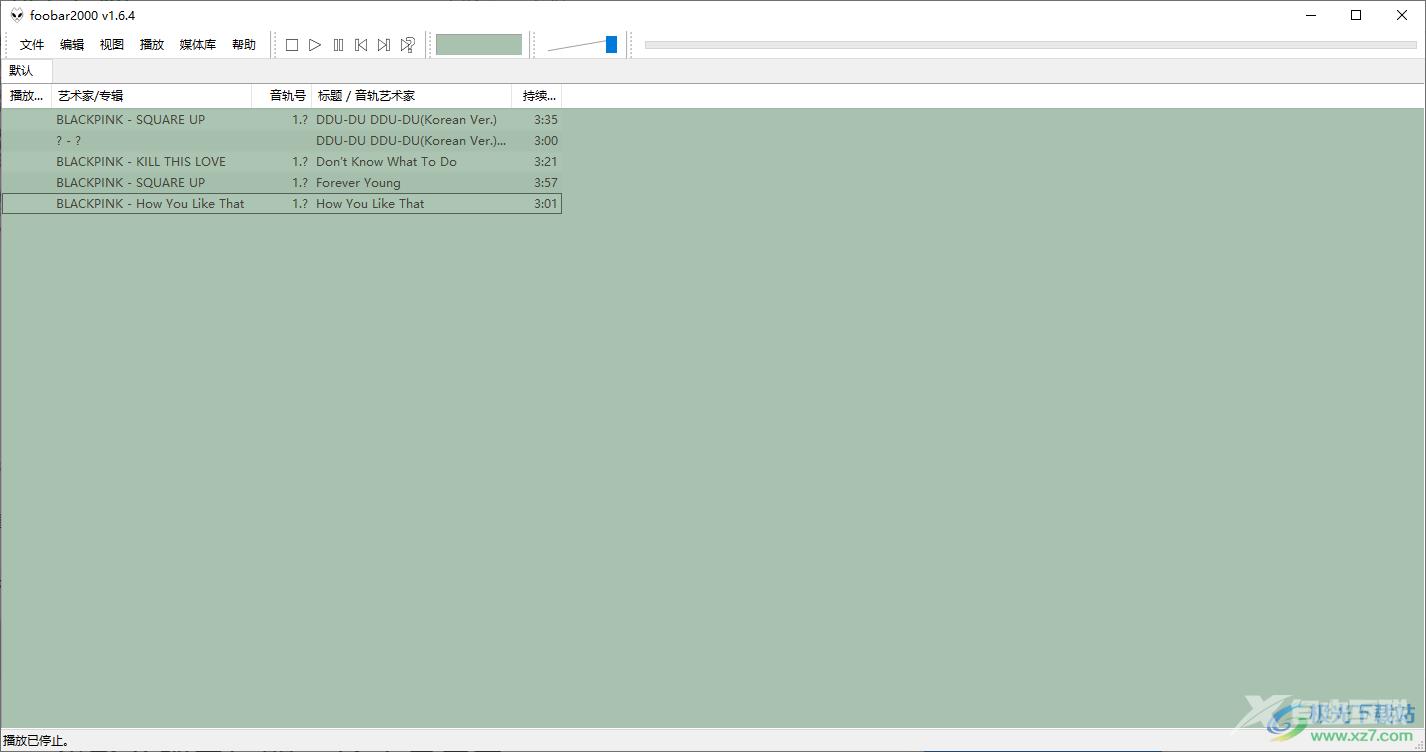Click BLACKPINK - How You Like That album cell
Image resolution: width=1426 pixels, height=752 pixels.
pos(150,204)
